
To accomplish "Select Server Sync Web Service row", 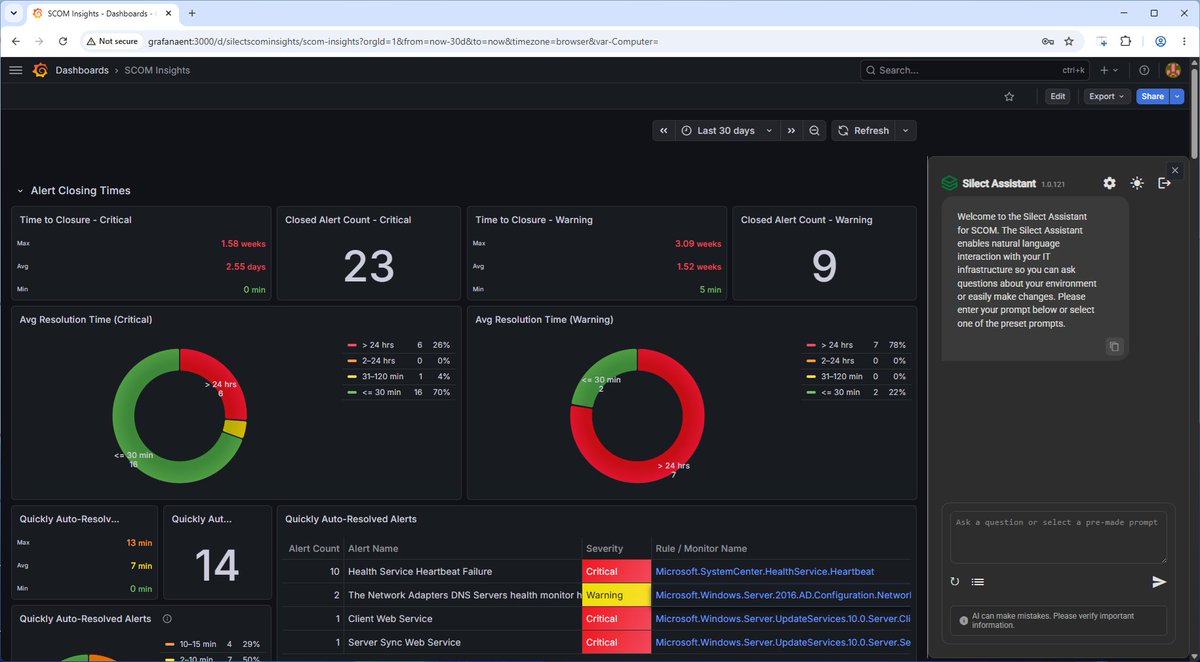I will coord(596,642).
